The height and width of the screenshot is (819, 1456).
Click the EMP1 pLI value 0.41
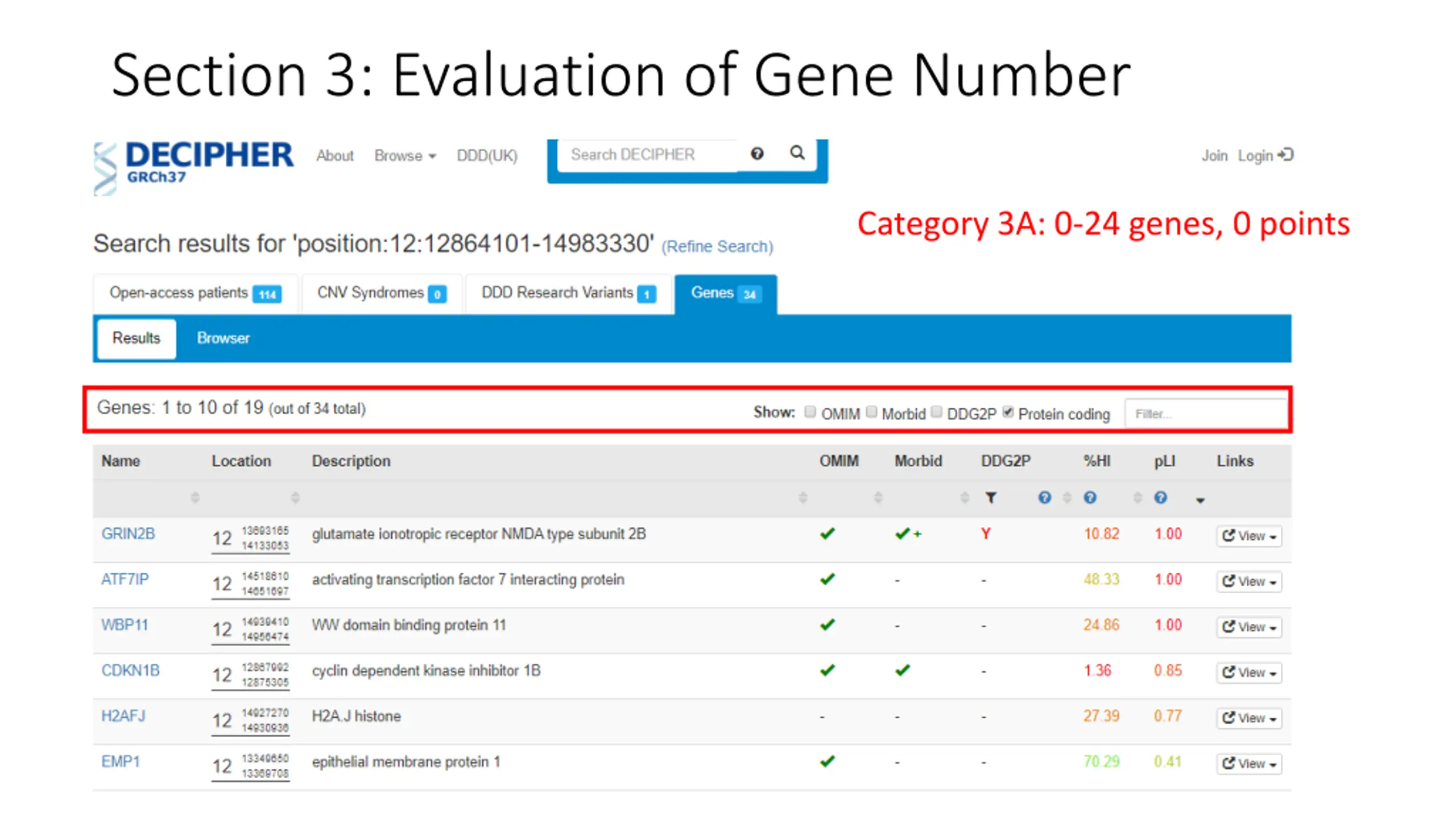pyautogui.click(x=1168, y=761)
